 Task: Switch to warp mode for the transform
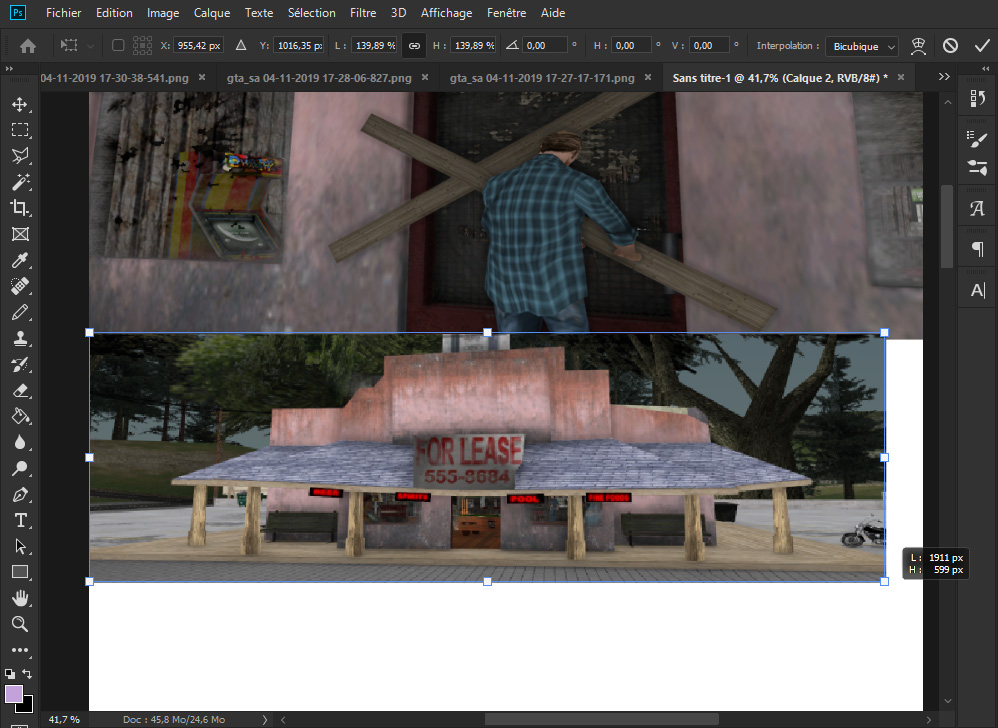[918, 46]
